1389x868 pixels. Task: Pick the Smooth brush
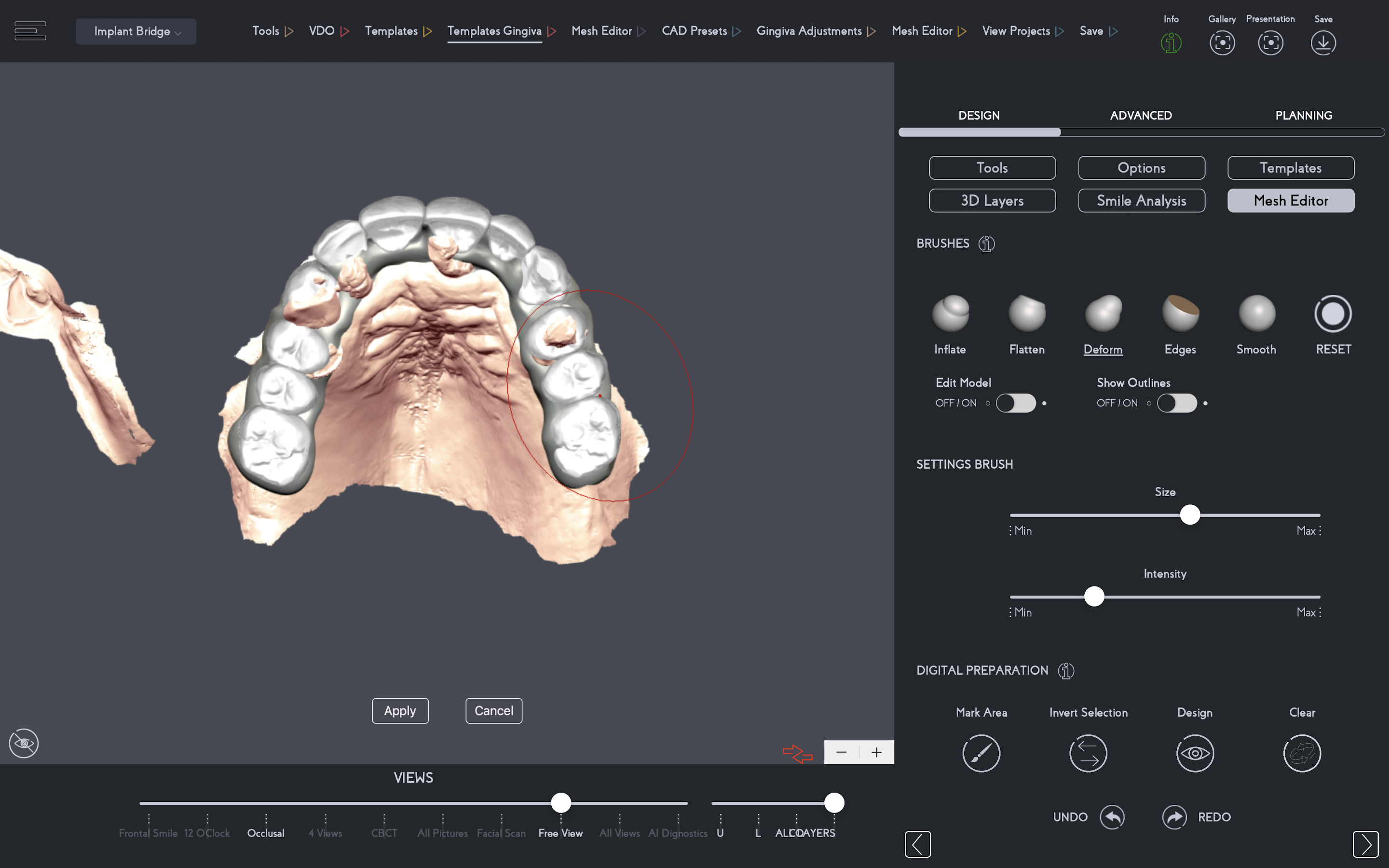(1256, 313)
